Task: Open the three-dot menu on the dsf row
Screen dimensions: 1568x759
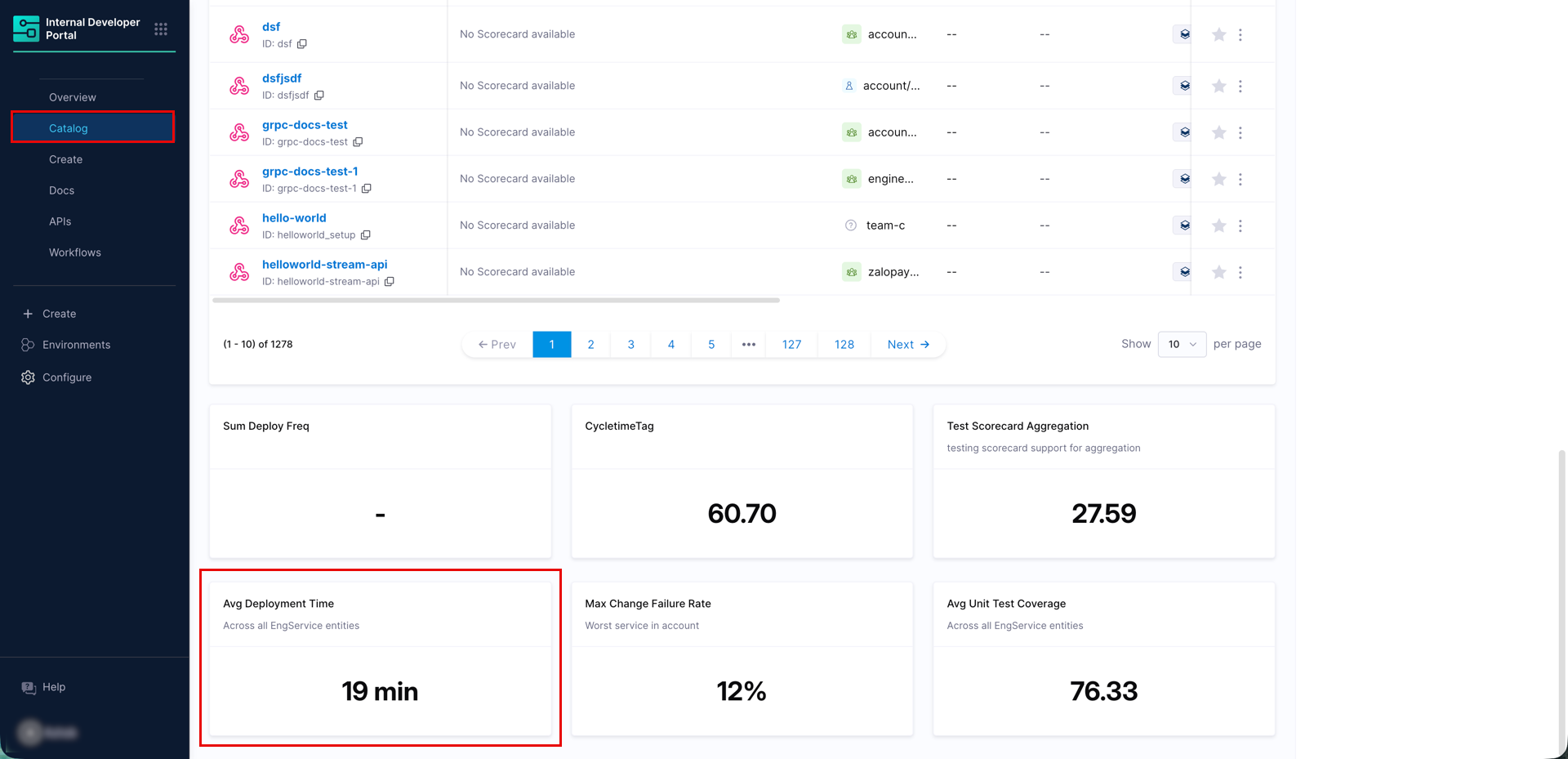Action: click(1241, 34)
